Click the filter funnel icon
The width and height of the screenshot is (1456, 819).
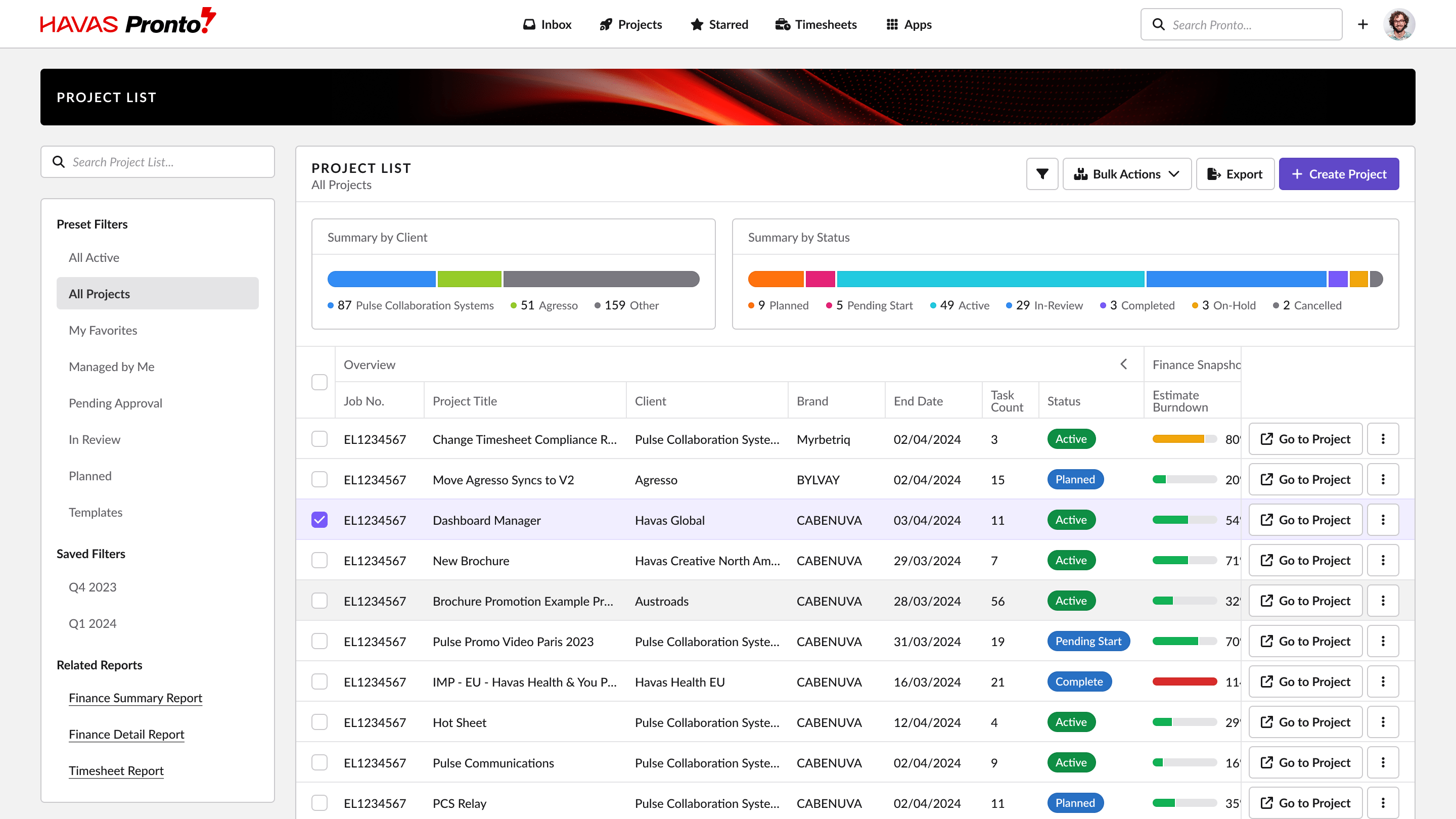[1041, 174]
